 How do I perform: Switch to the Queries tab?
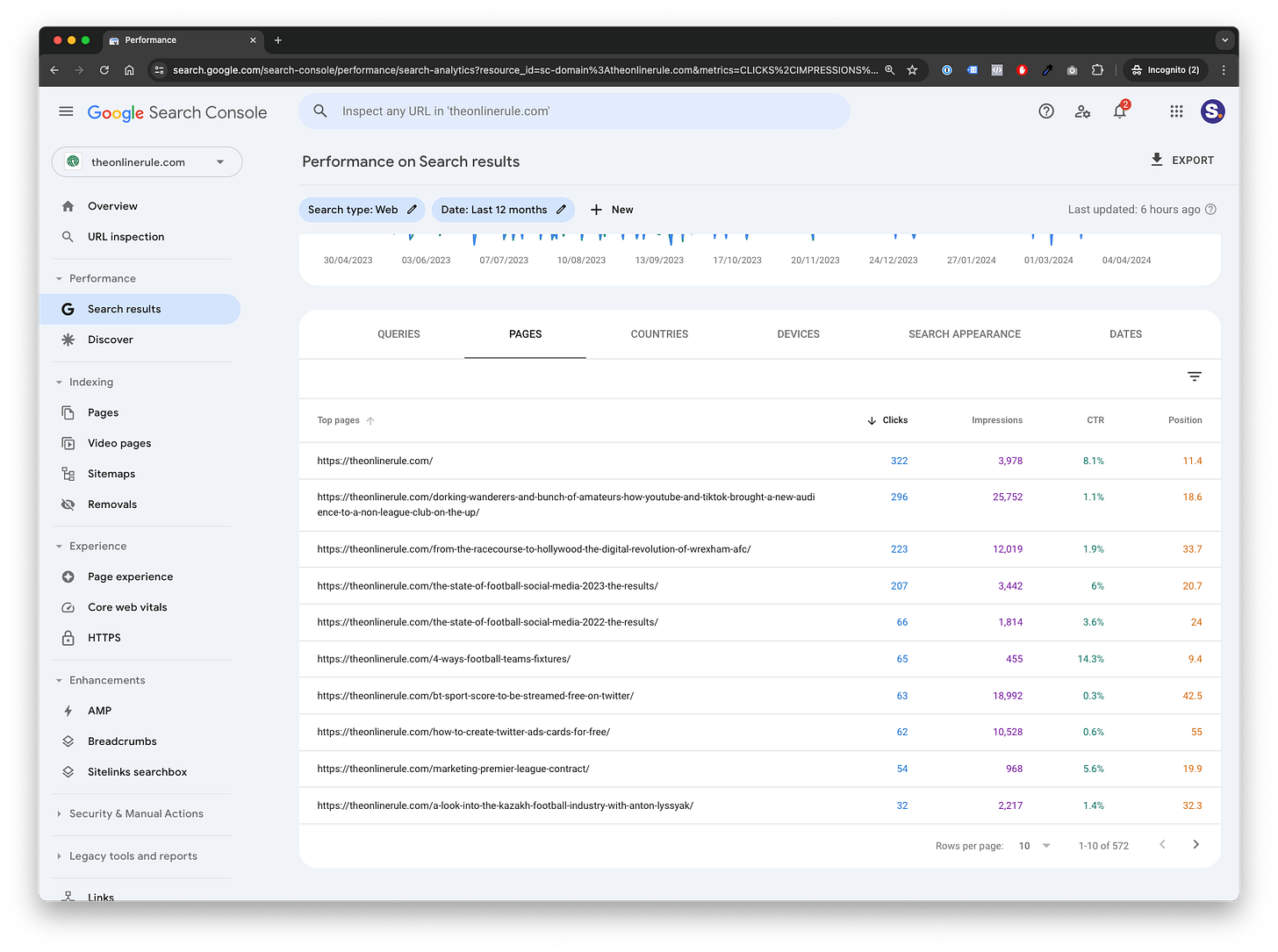click(398, 334)
